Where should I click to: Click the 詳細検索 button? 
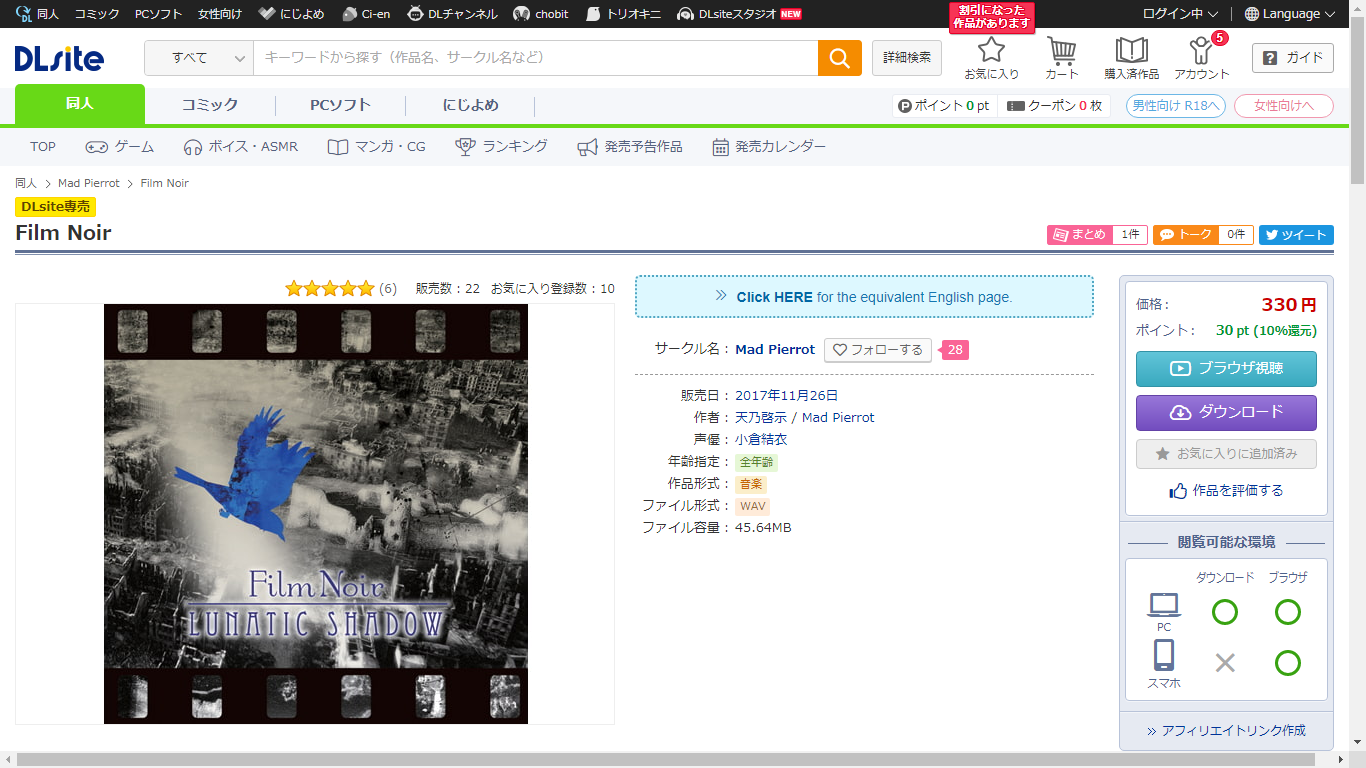(x=907, y=58)
